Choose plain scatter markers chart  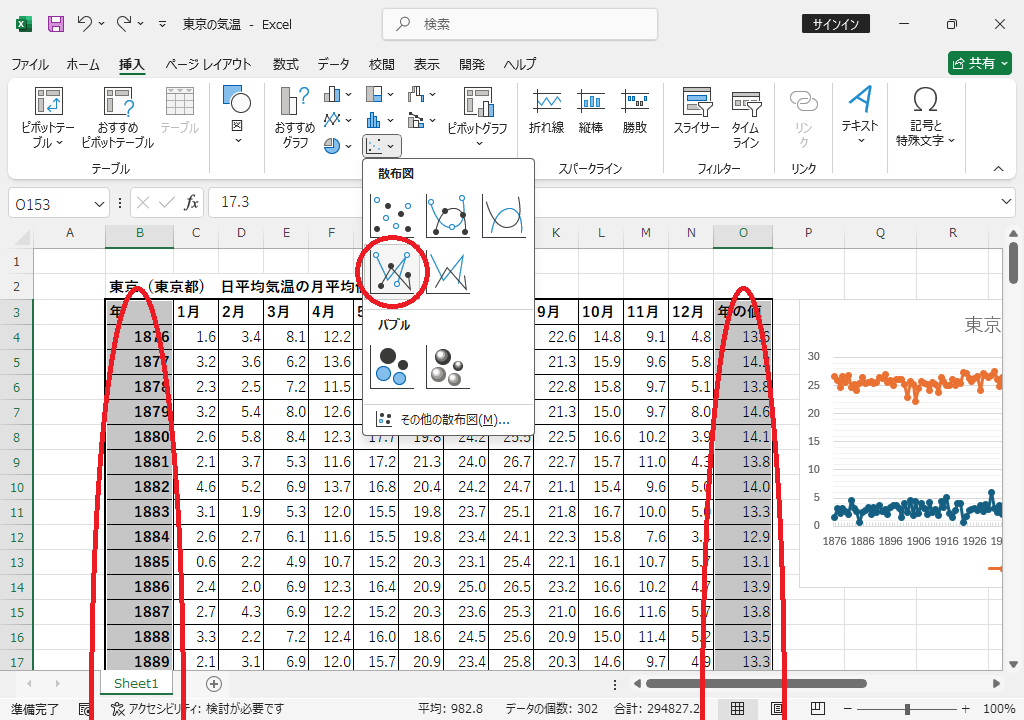point(392,215)
